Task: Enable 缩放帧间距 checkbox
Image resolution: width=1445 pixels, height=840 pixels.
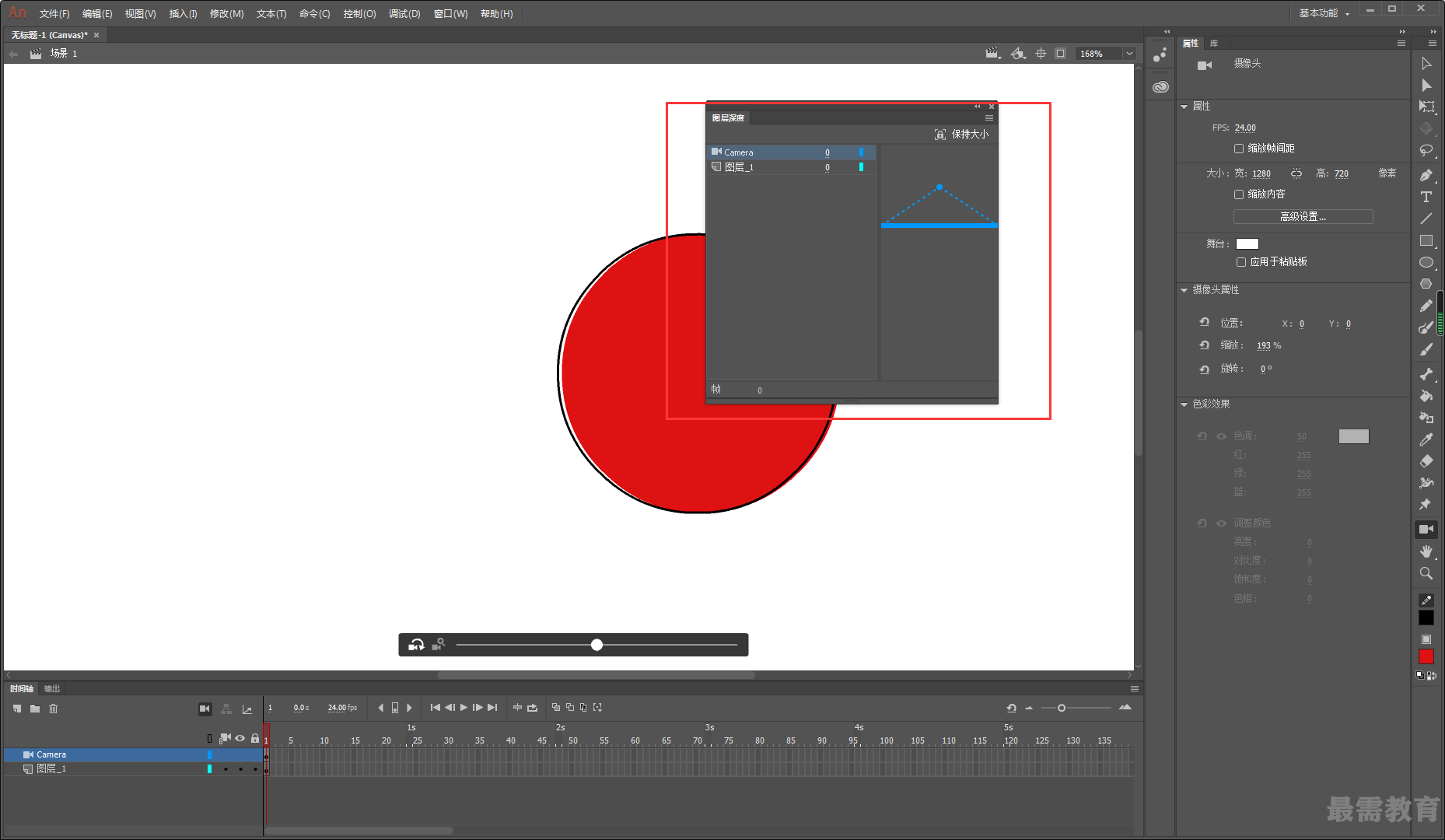Action: (1239, 148)
